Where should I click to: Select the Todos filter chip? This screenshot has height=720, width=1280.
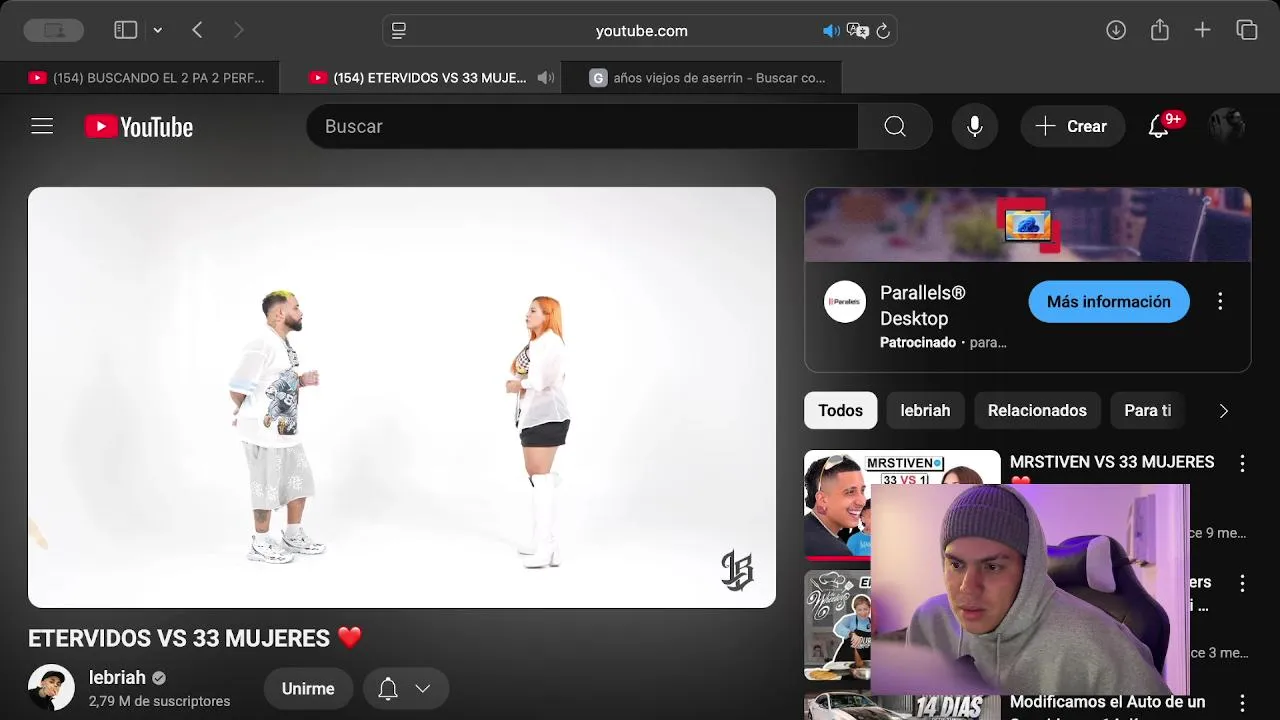click(x=840, y=410)
